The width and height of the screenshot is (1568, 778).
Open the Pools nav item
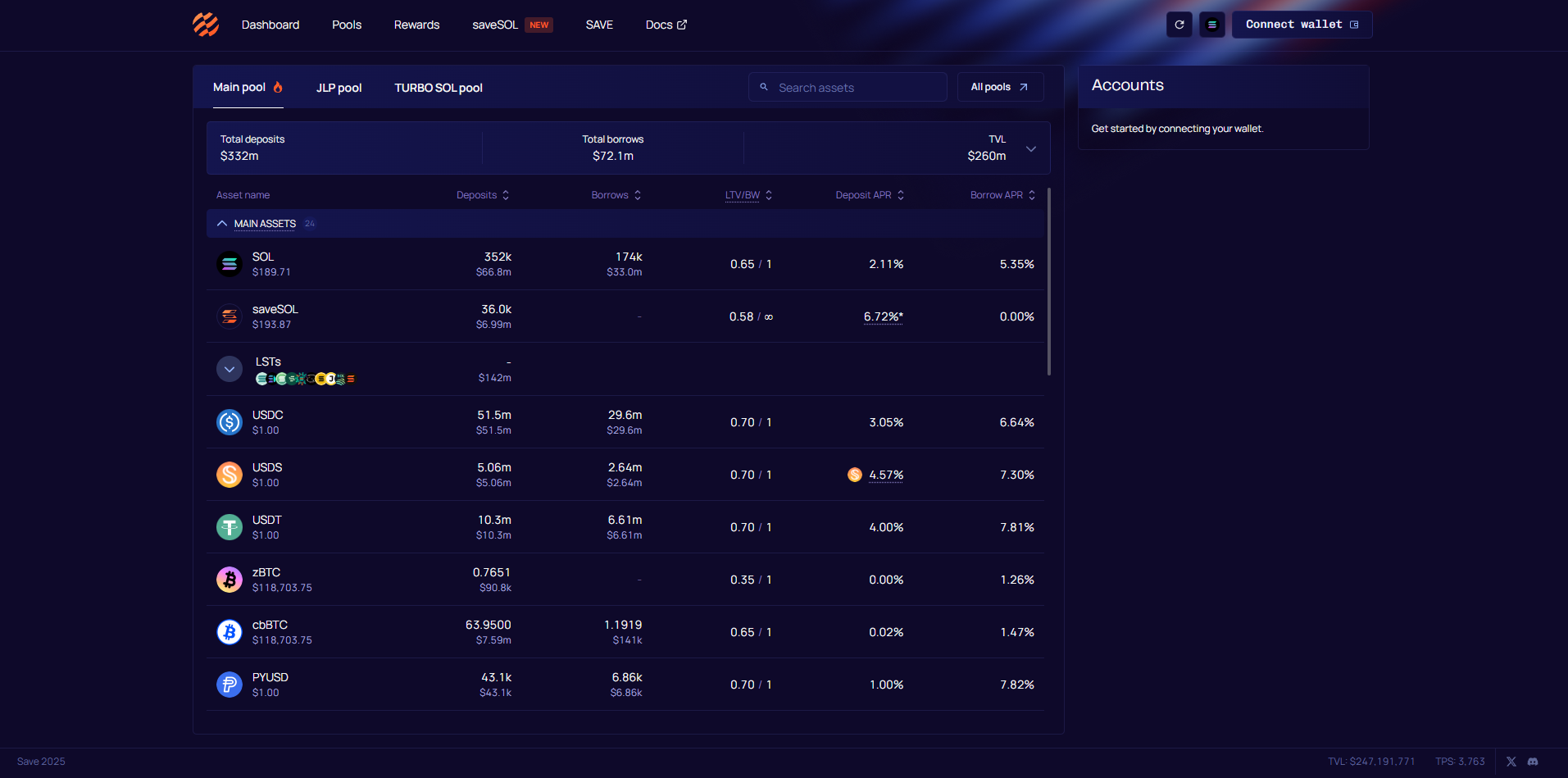[x=347, y=25]
